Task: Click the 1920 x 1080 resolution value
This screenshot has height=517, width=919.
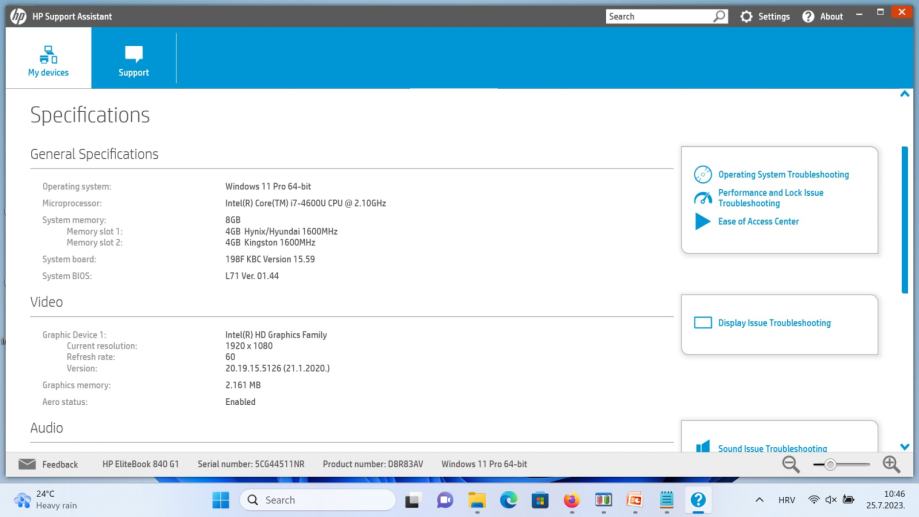Action: tap(249, 346)
